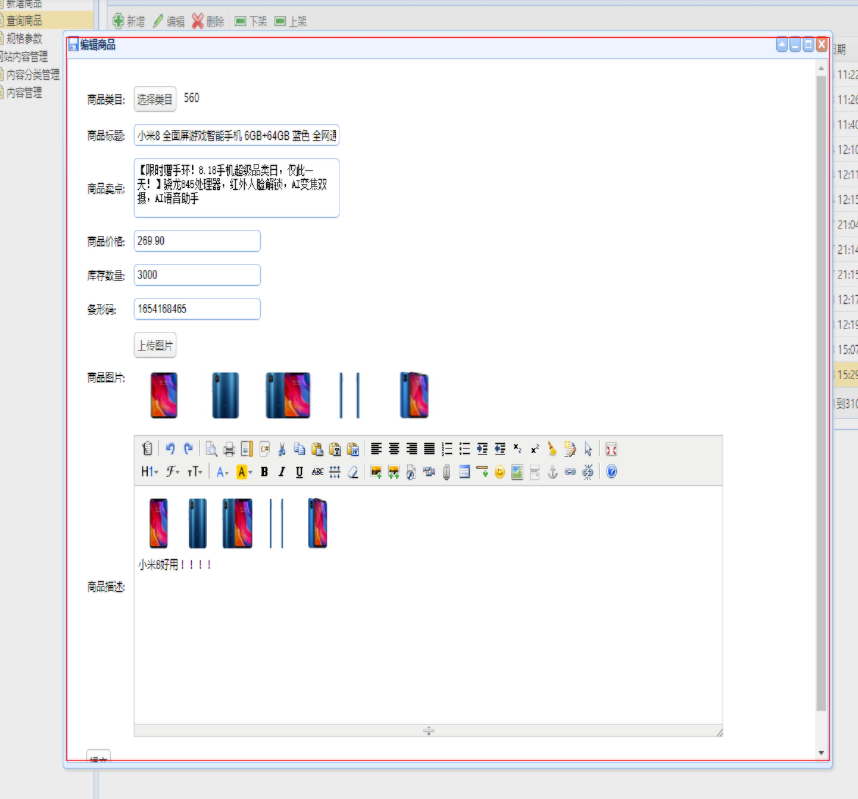
Task: Click the cut scissors icon
Action: point(282,449)
